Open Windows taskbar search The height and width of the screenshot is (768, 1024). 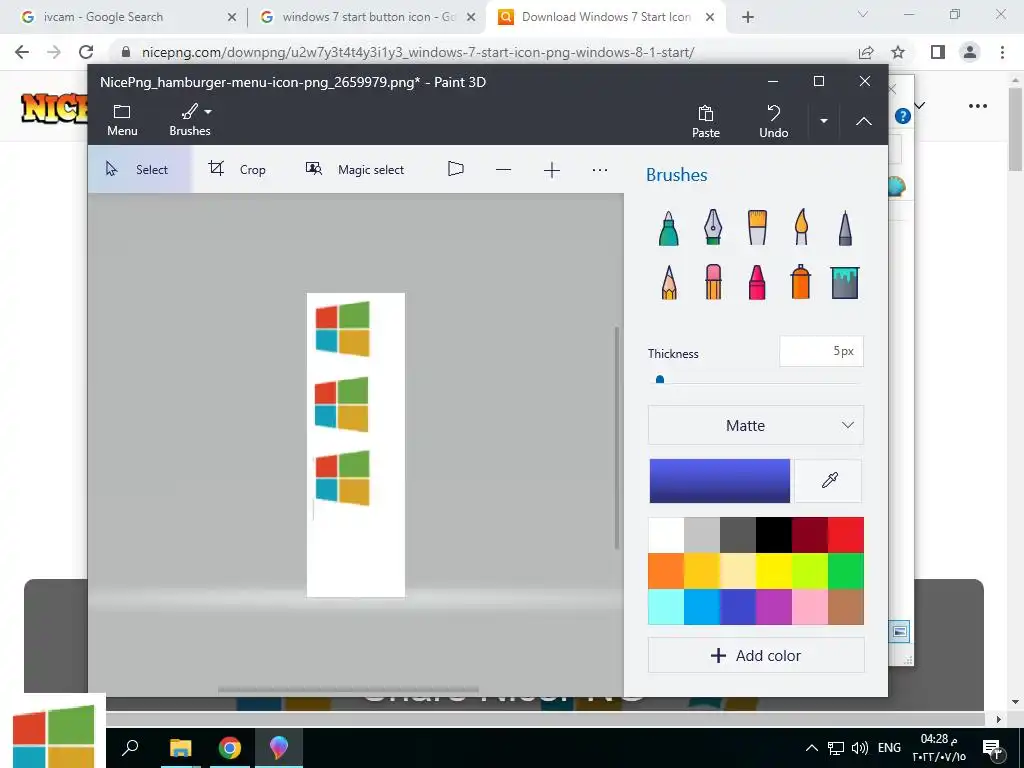pyautogui.click(x=131, y=747)
